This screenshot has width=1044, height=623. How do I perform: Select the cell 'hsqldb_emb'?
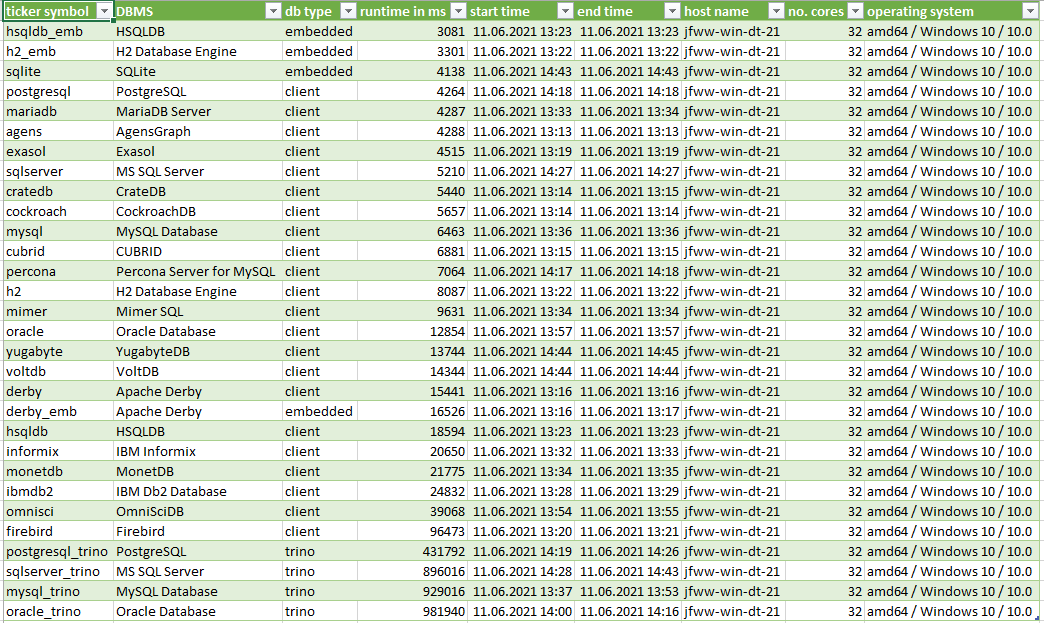coord(58,31)
